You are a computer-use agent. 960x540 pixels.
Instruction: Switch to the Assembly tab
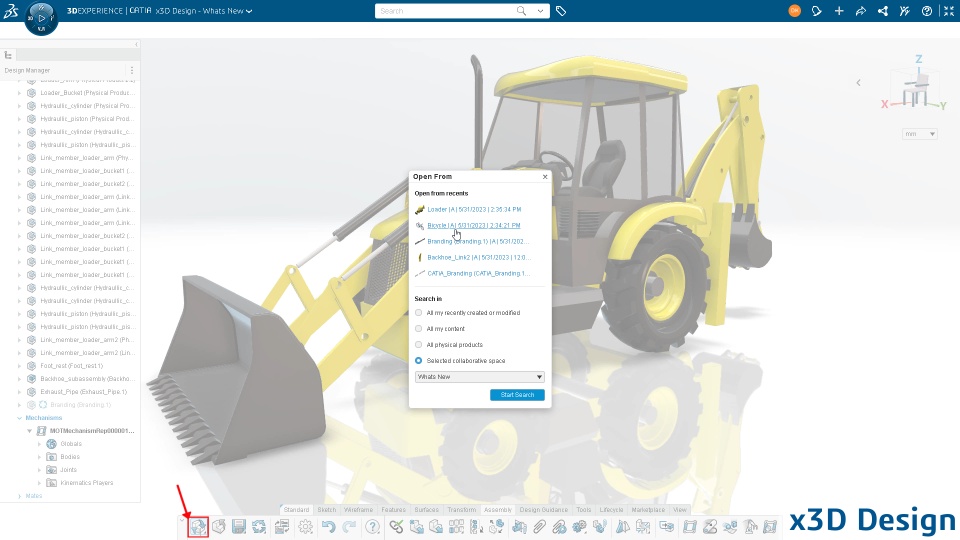click(498, 509)
